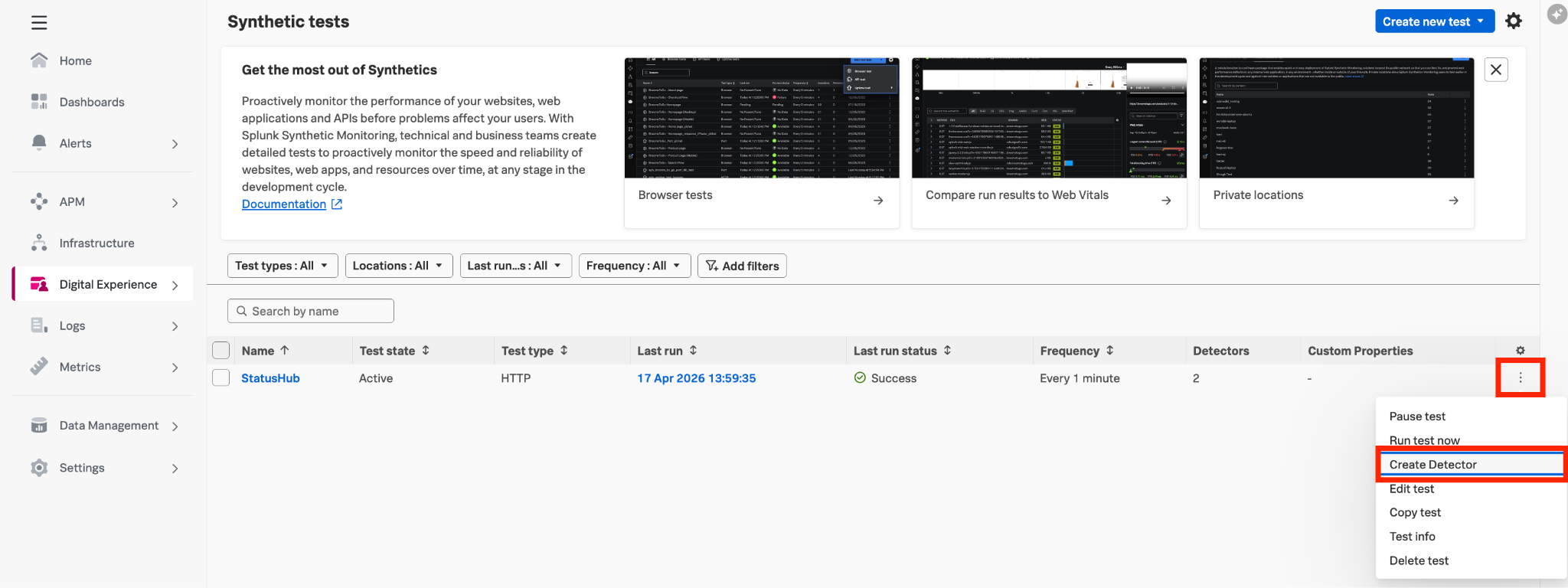Expand Digital Experience submenu chevron
The width and height of the screenshot is (1568, 588).
pyautogui.click(x=175, y=286)
